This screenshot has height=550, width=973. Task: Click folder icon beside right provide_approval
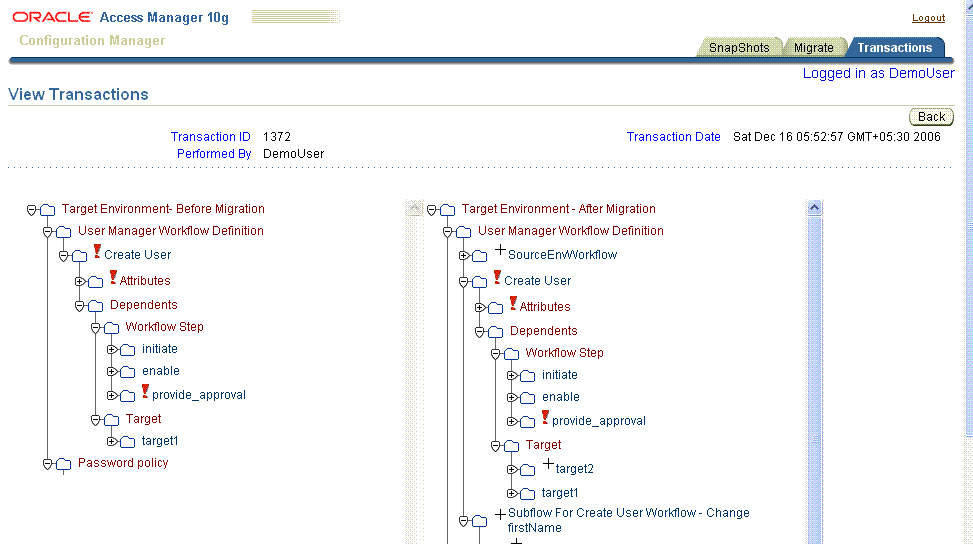tap(528, 422)
